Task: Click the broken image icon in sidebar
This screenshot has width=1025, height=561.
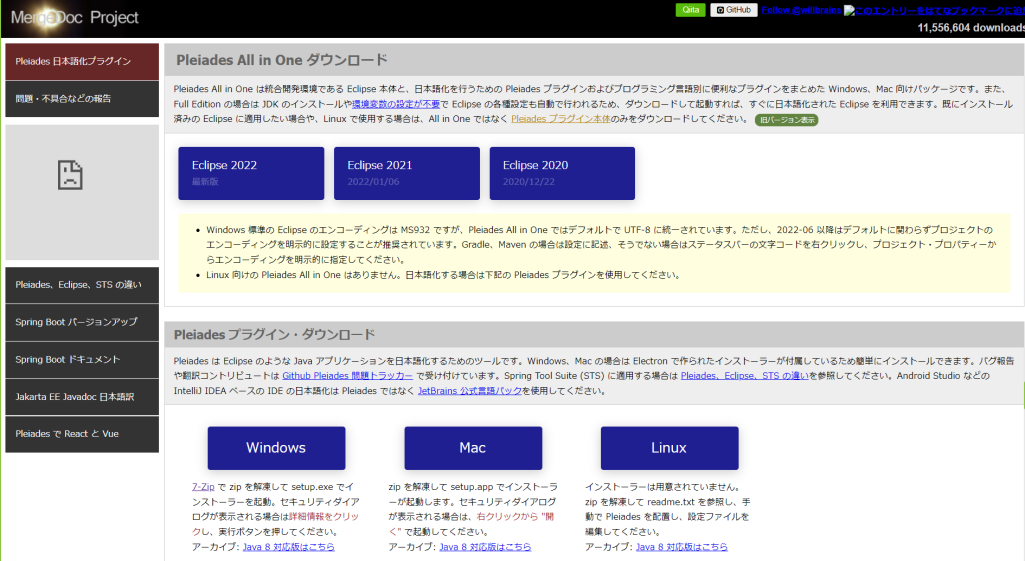Action: 70,175
